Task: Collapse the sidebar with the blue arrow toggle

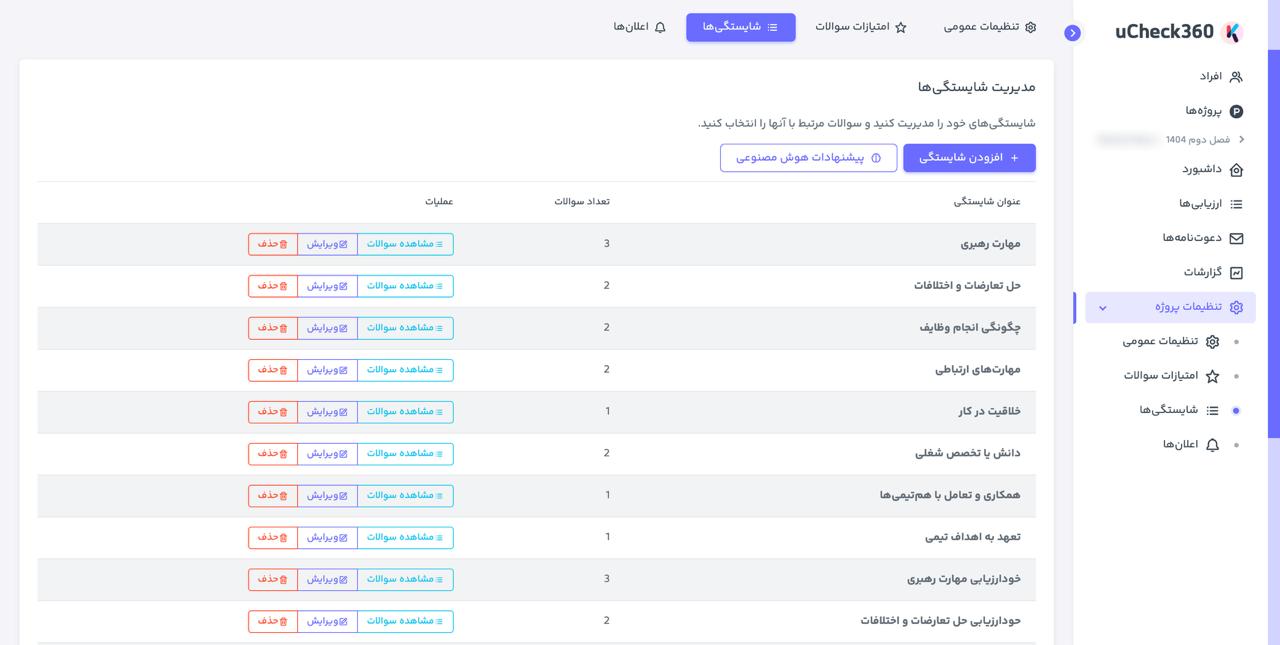Action: (x=1072, y=33)
